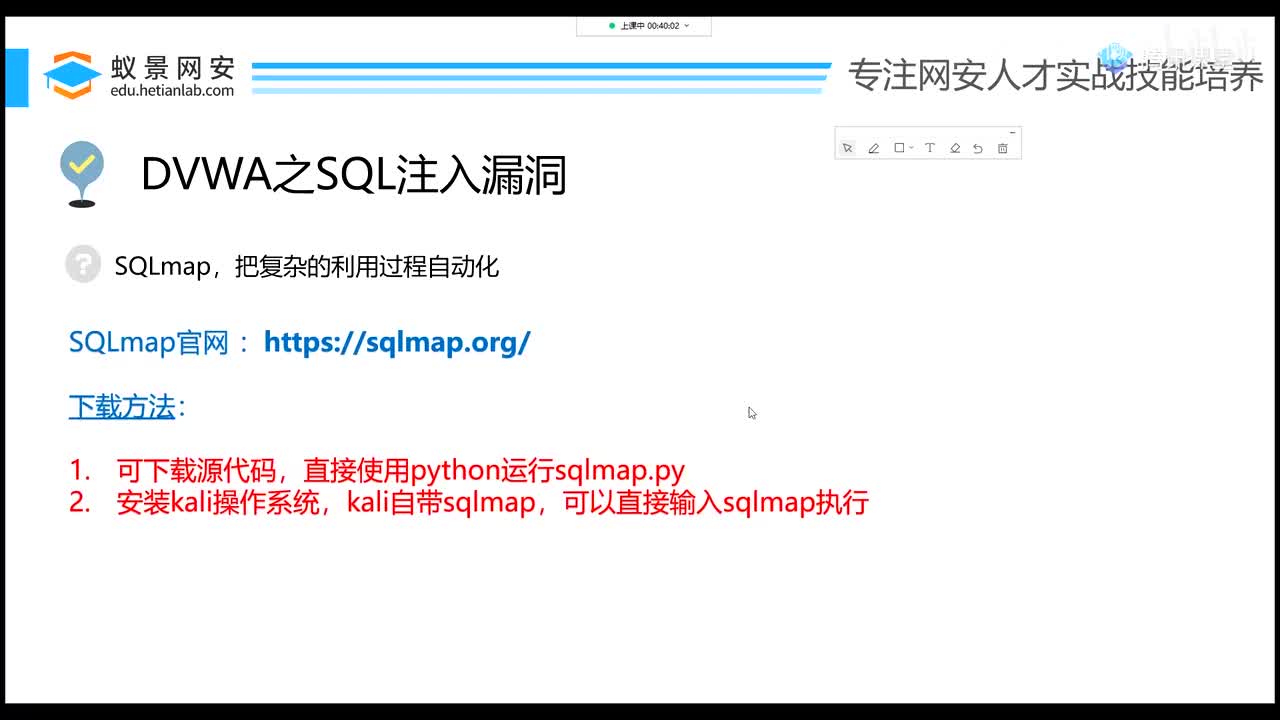The image size is (1280, 720).
Task: Minimize the annotation toolbar
Action: point(1012,132)
